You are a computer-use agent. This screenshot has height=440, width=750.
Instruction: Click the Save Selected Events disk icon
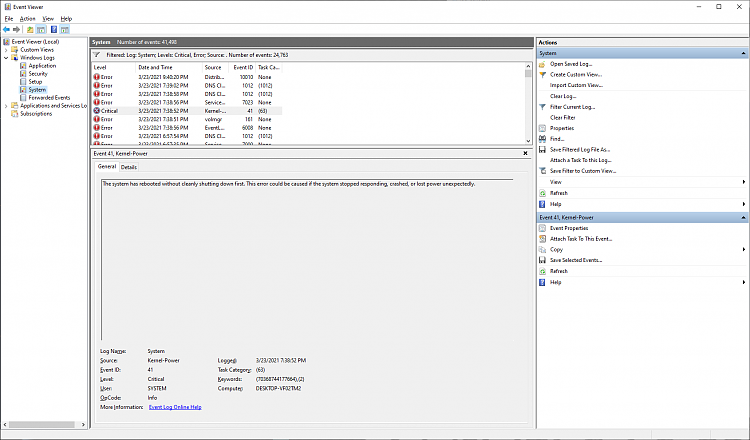click(542, 260)
